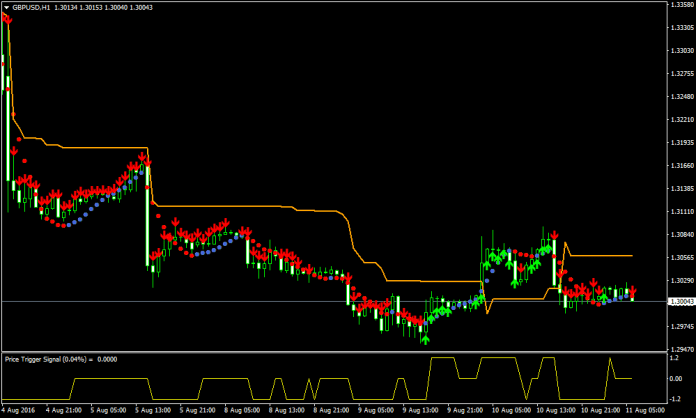Image resolution: width=696 pixels, height=418 pixels.
Task: Click the highlighted current price label 1.30043
Action: (x=679, y=301)
